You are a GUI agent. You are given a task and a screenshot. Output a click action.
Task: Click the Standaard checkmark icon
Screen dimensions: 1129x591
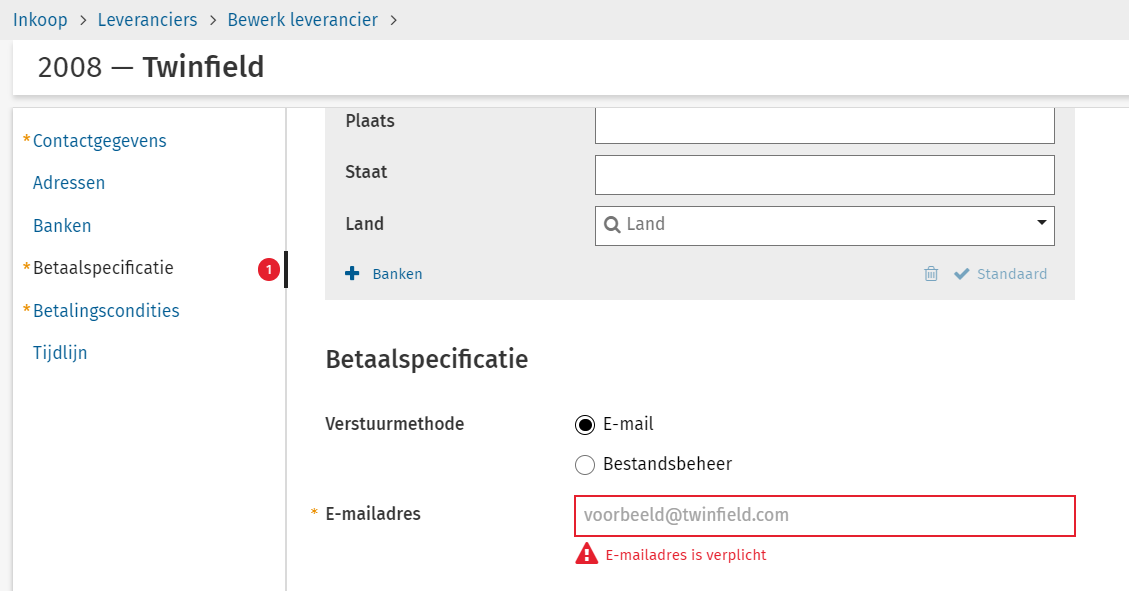(x=962, y=274)
